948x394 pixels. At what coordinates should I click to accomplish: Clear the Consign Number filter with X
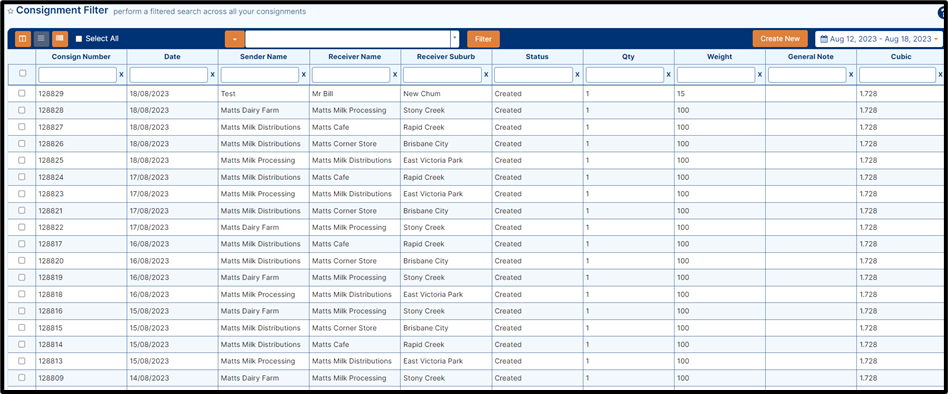[x=121, y=75]
